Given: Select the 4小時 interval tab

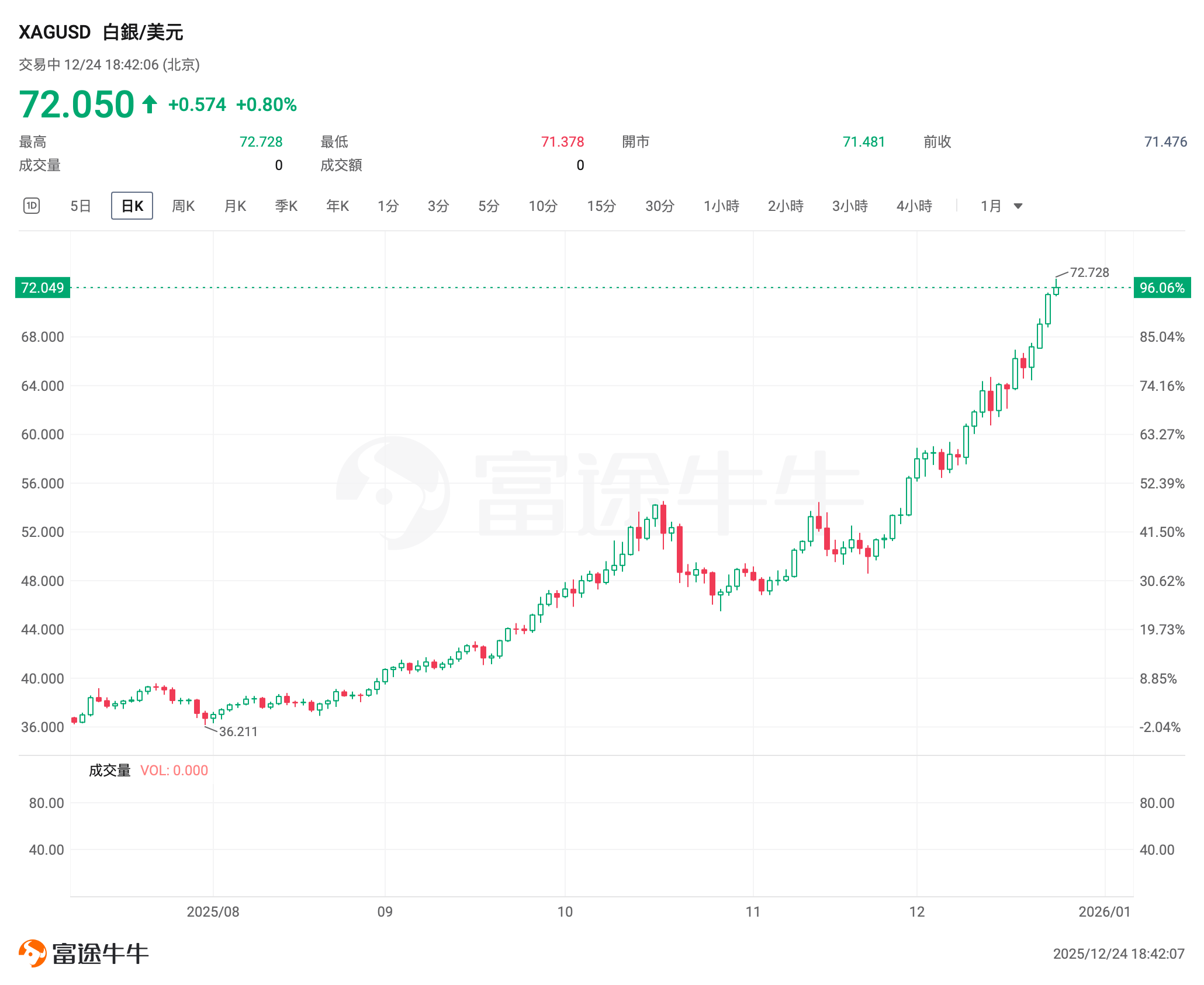Looking at the screenshot, I should [914, 206].
